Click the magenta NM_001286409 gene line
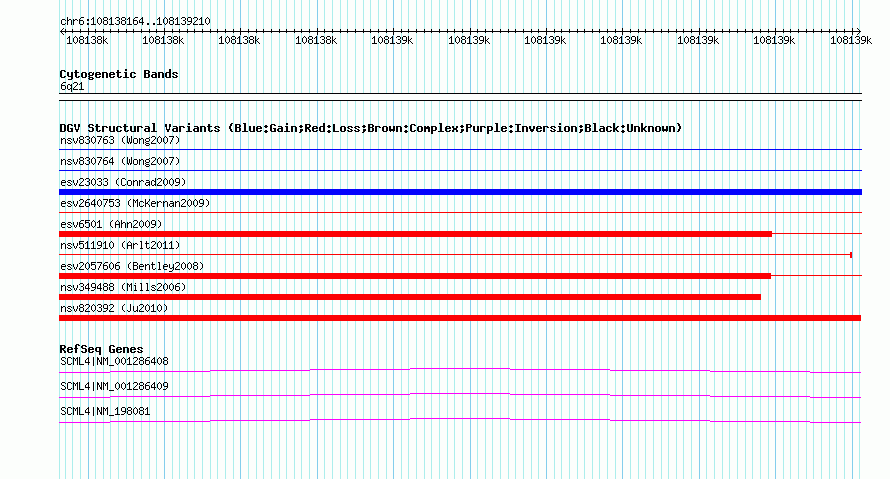This screenshot has height=479, width=890. (x=460, y=395)
